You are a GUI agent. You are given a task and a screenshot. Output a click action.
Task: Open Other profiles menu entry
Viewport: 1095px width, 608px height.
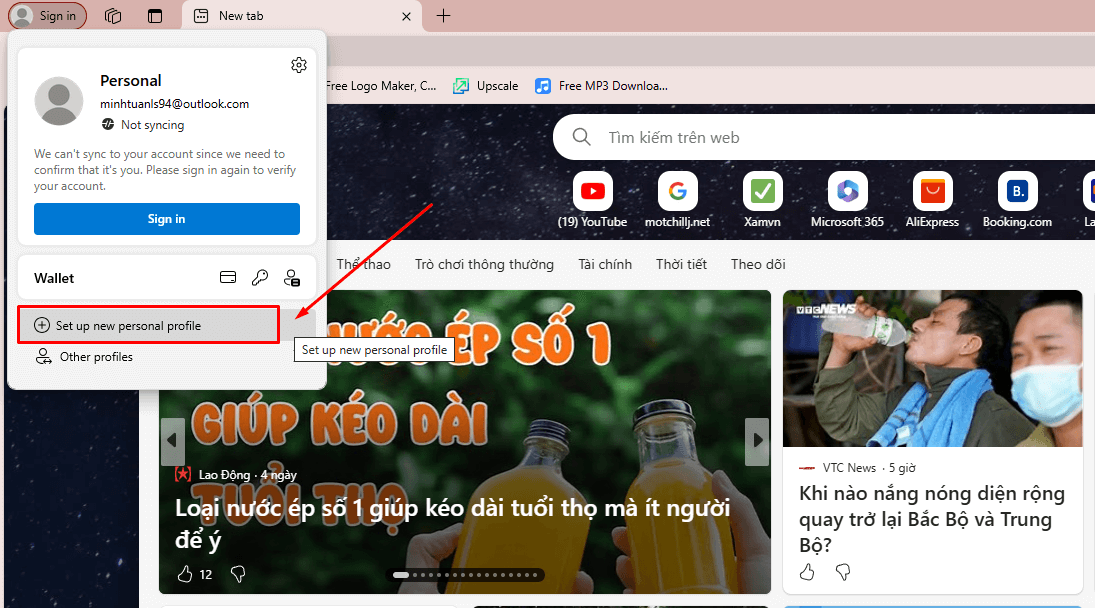tap(84, 357)
